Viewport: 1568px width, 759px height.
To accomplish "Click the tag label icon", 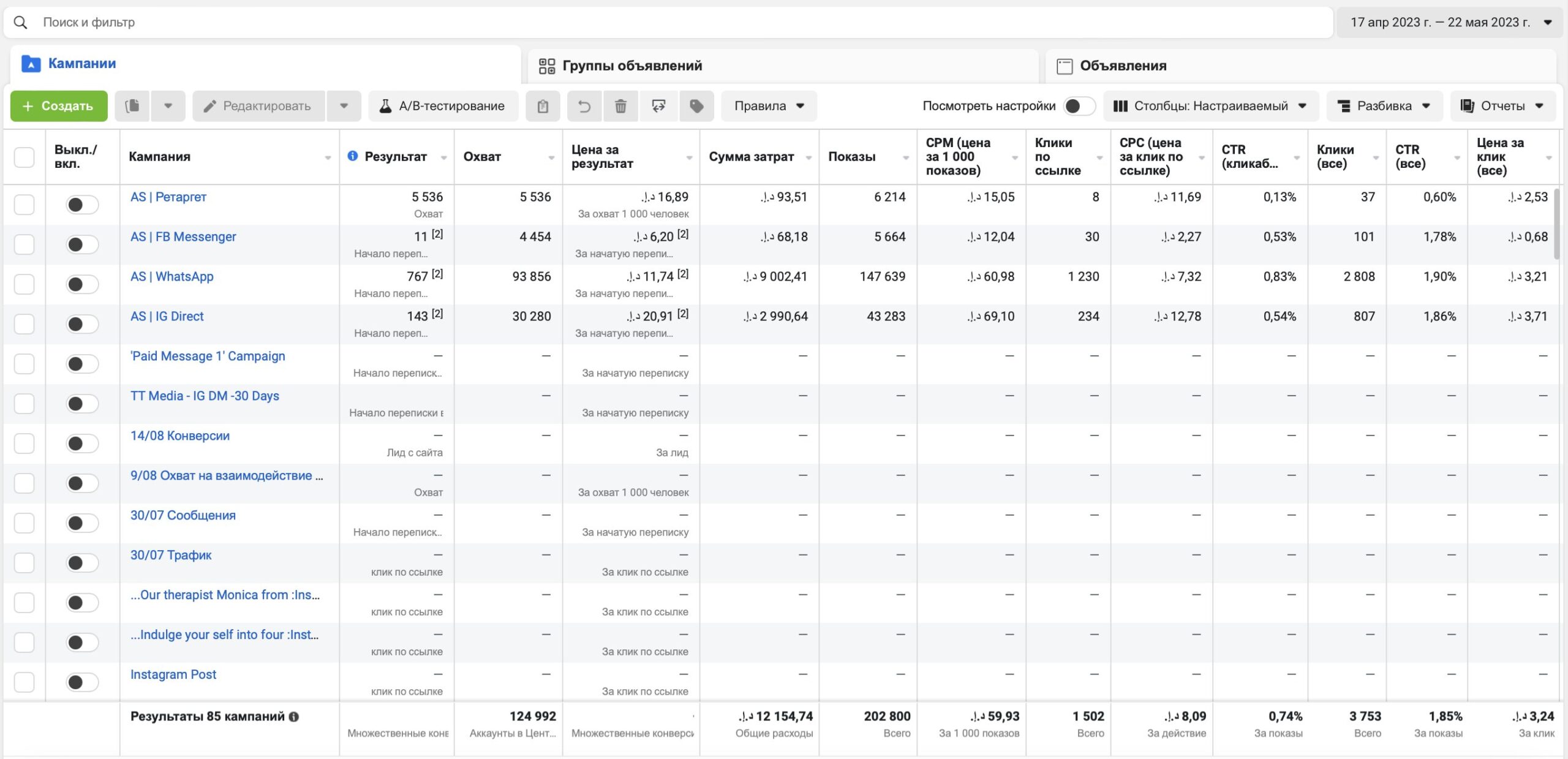I will coord(696,106).
